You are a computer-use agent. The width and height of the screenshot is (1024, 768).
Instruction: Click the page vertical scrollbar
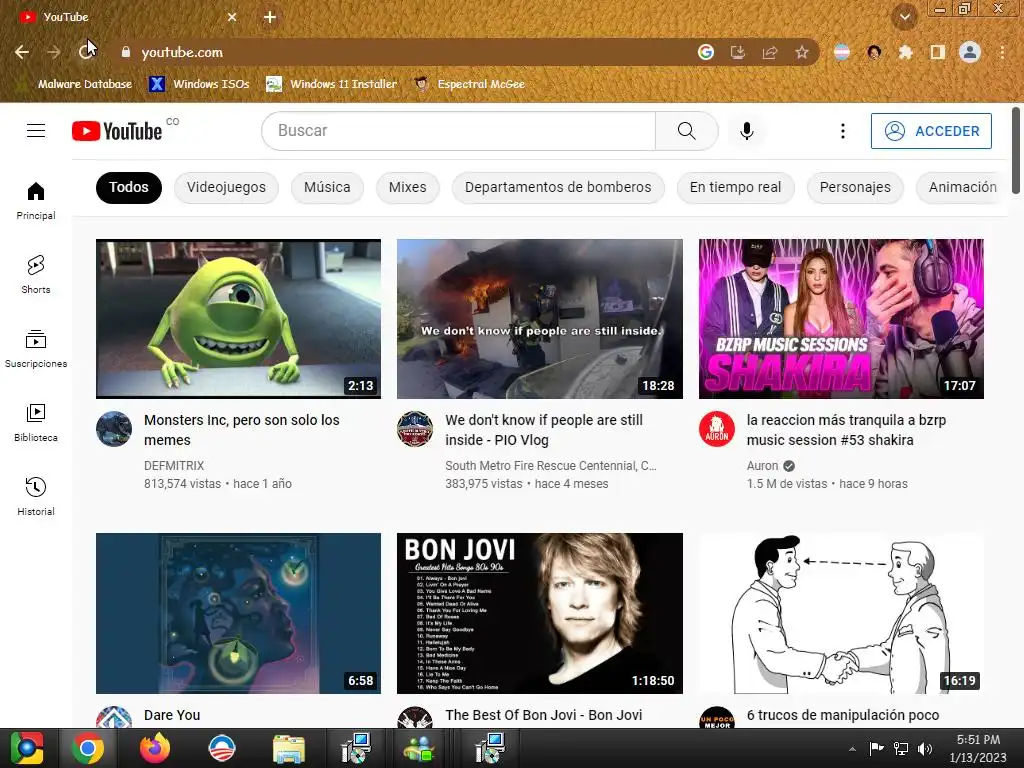click(x=1016, y=150)
